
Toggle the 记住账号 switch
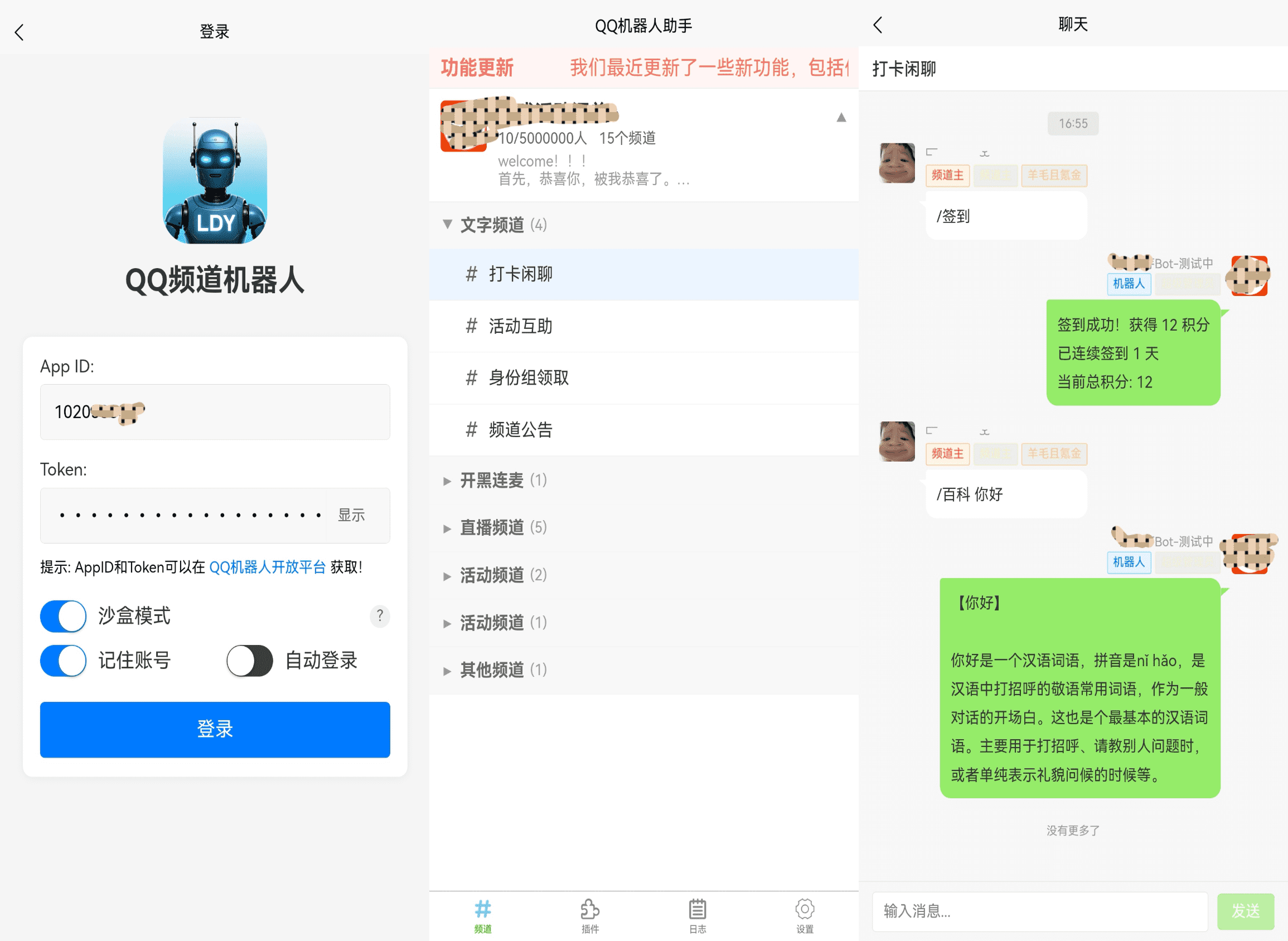[63, 661]
